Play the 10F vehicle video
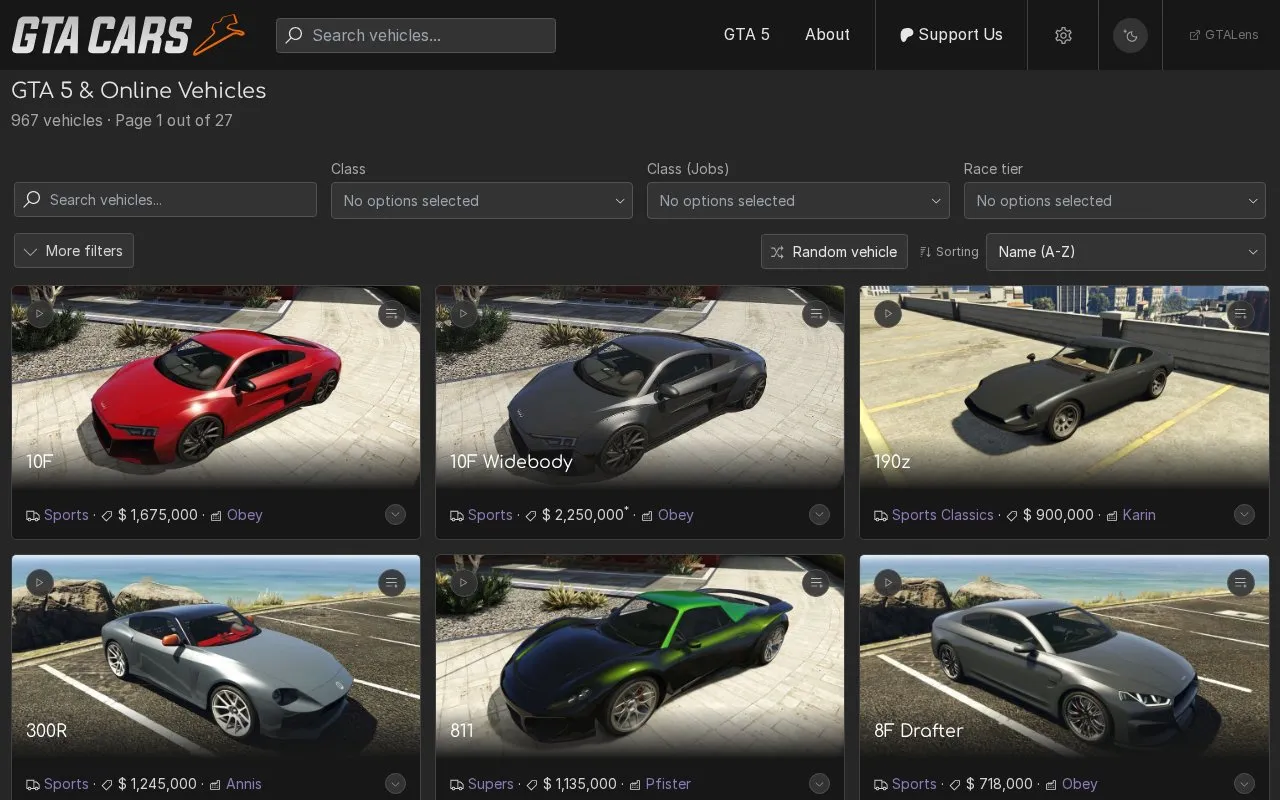 pos(39,313)
